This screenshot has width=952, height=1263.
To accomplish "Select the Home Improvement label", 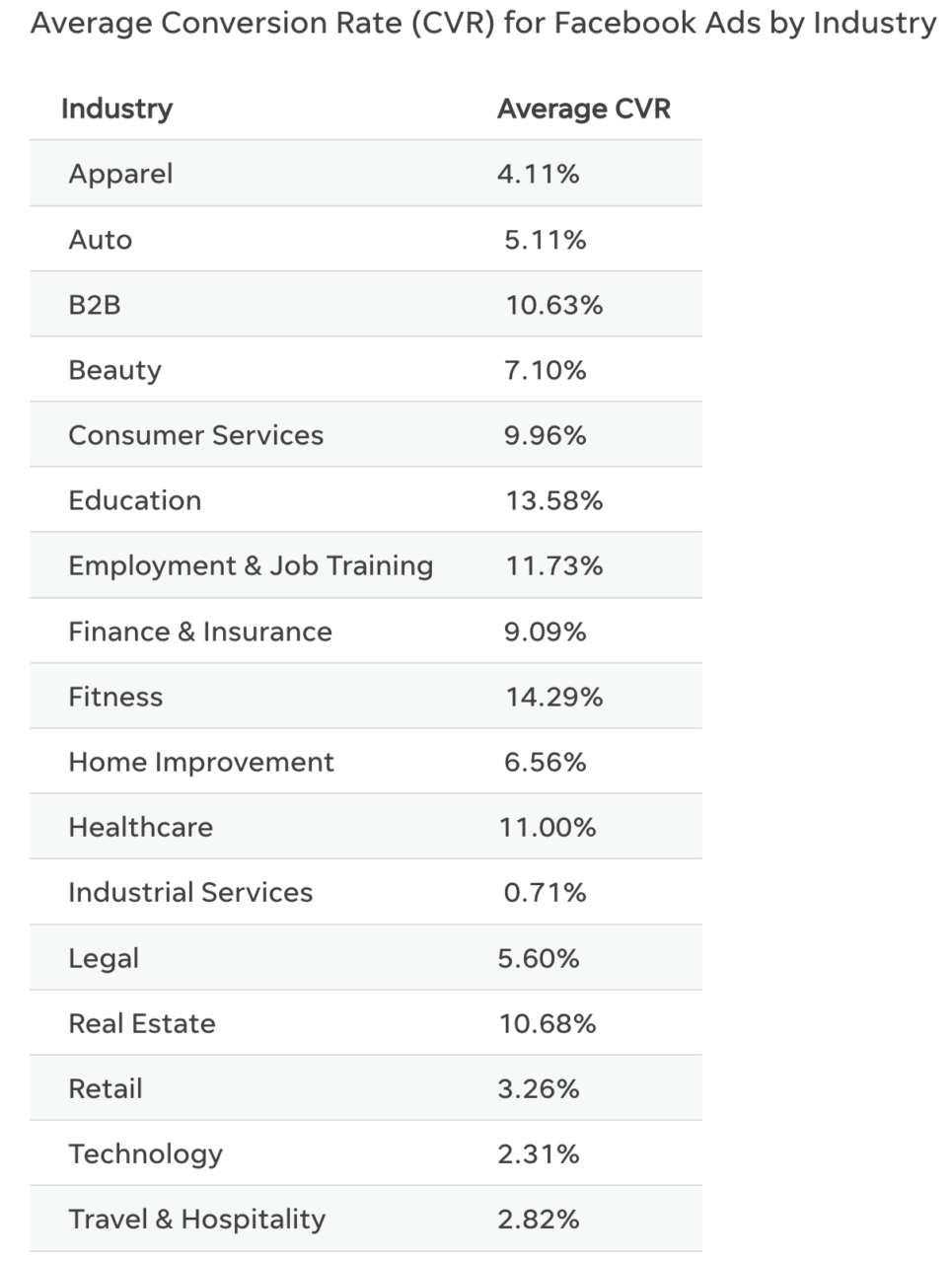I will tap(201, 762).
